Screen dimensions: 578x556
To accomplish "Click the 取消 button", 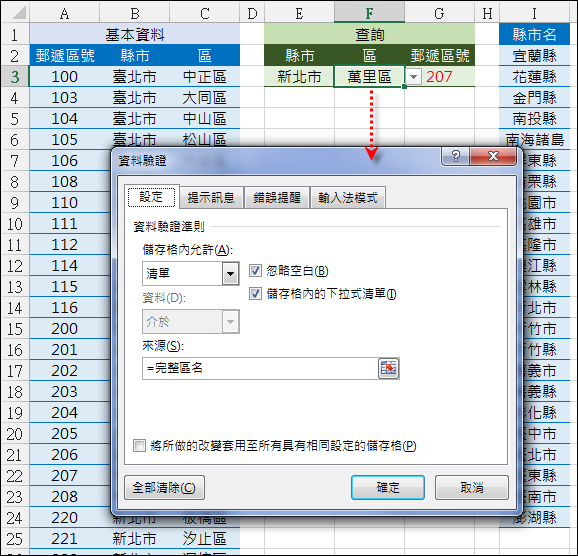I will click(x=472, y=487).
